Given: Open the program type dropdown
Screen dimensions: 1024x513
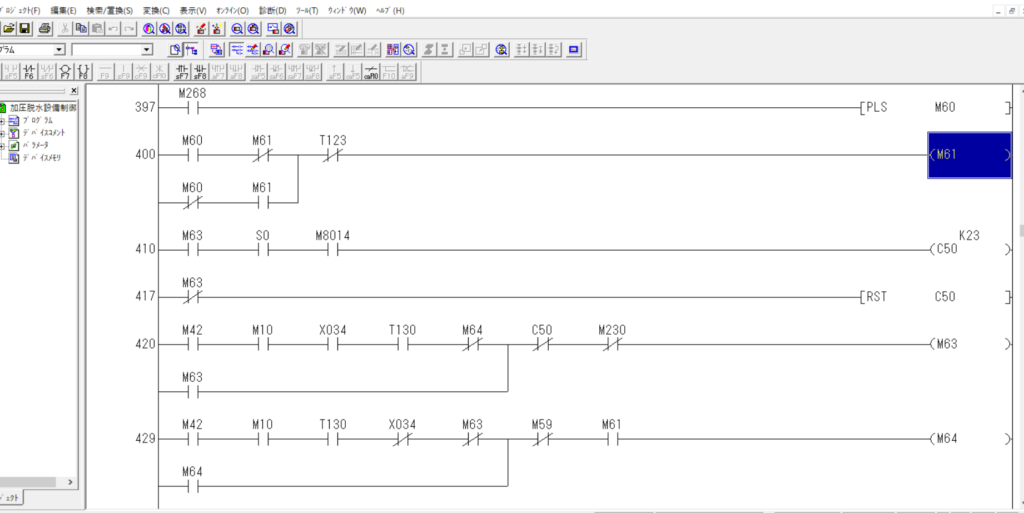Looking at the screenshot, I should (59, 50).
